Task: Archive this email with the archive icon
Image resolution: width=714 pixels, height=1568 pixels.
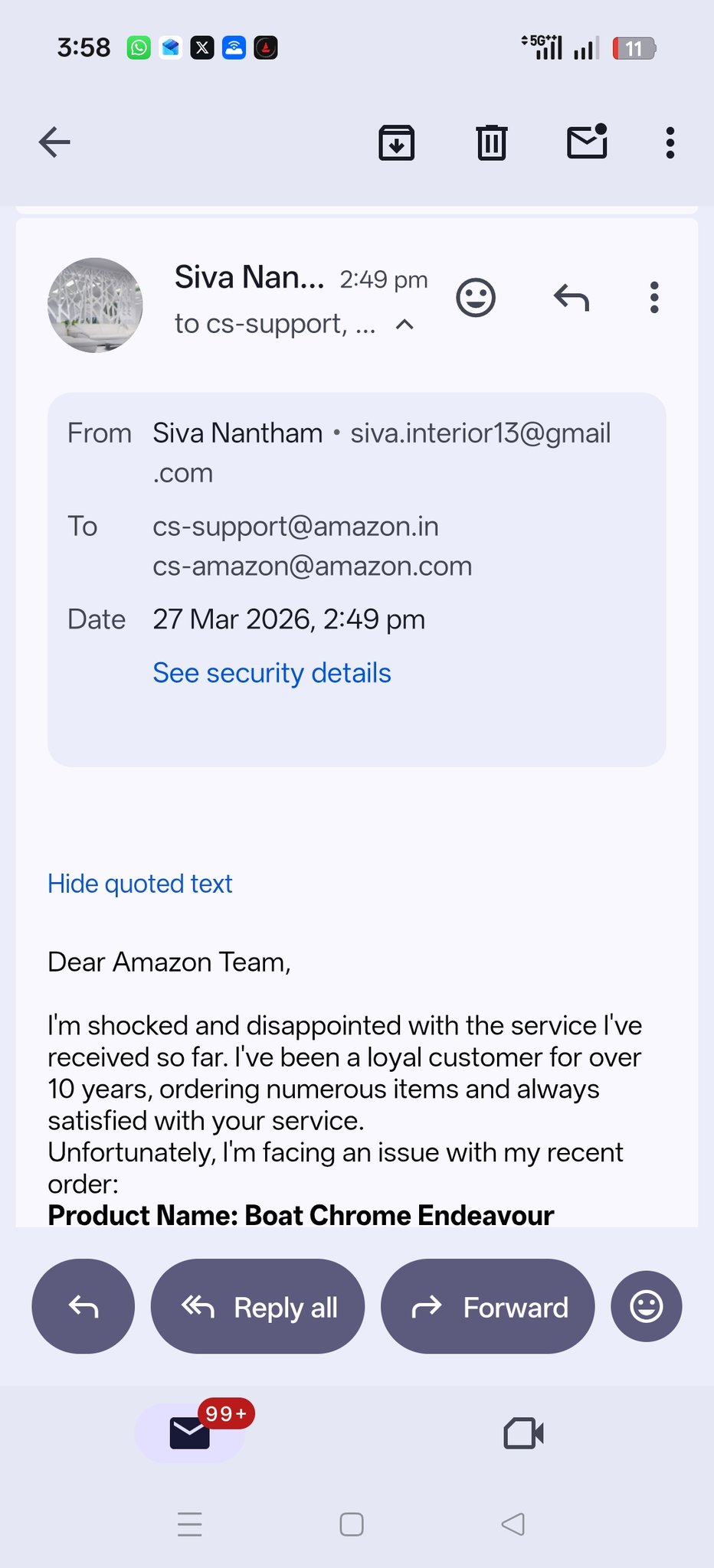Action: (x=397, y=142)
